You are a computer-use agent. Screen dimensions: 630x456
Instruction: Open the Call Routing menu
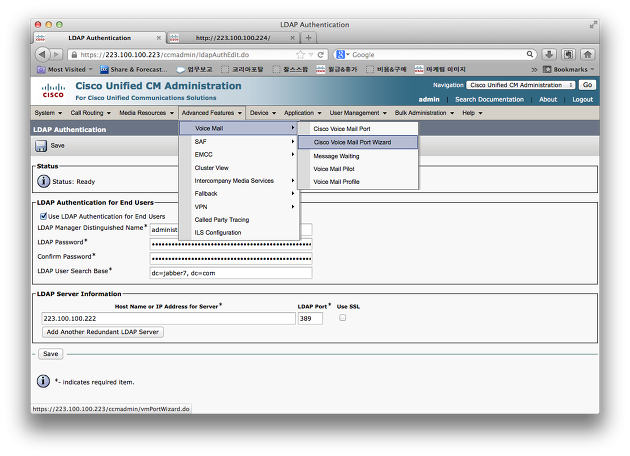pyautogui.click(x=90, y=113)
